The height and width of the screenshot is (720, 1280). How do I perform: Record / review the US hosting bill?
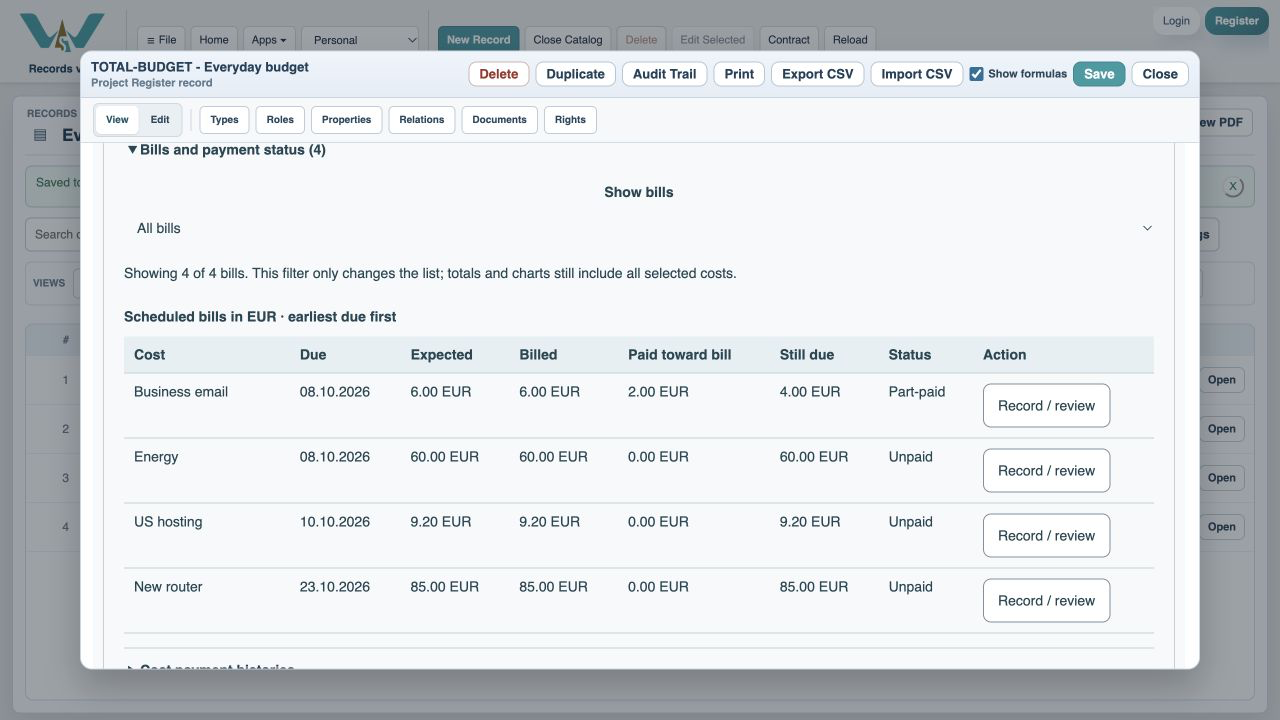[x=1046, y=536]
